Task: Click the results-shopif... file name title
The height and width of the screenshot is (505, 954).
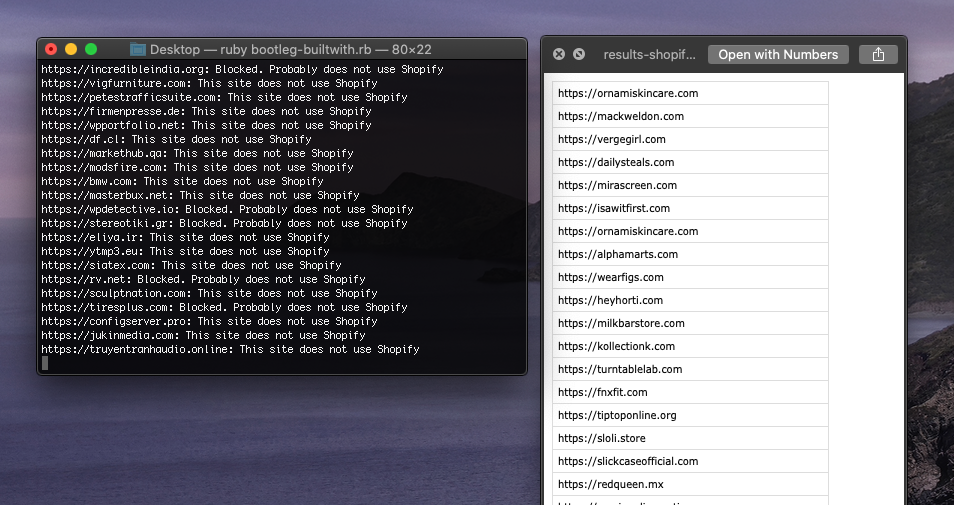Action: click(x=649, y=54)
